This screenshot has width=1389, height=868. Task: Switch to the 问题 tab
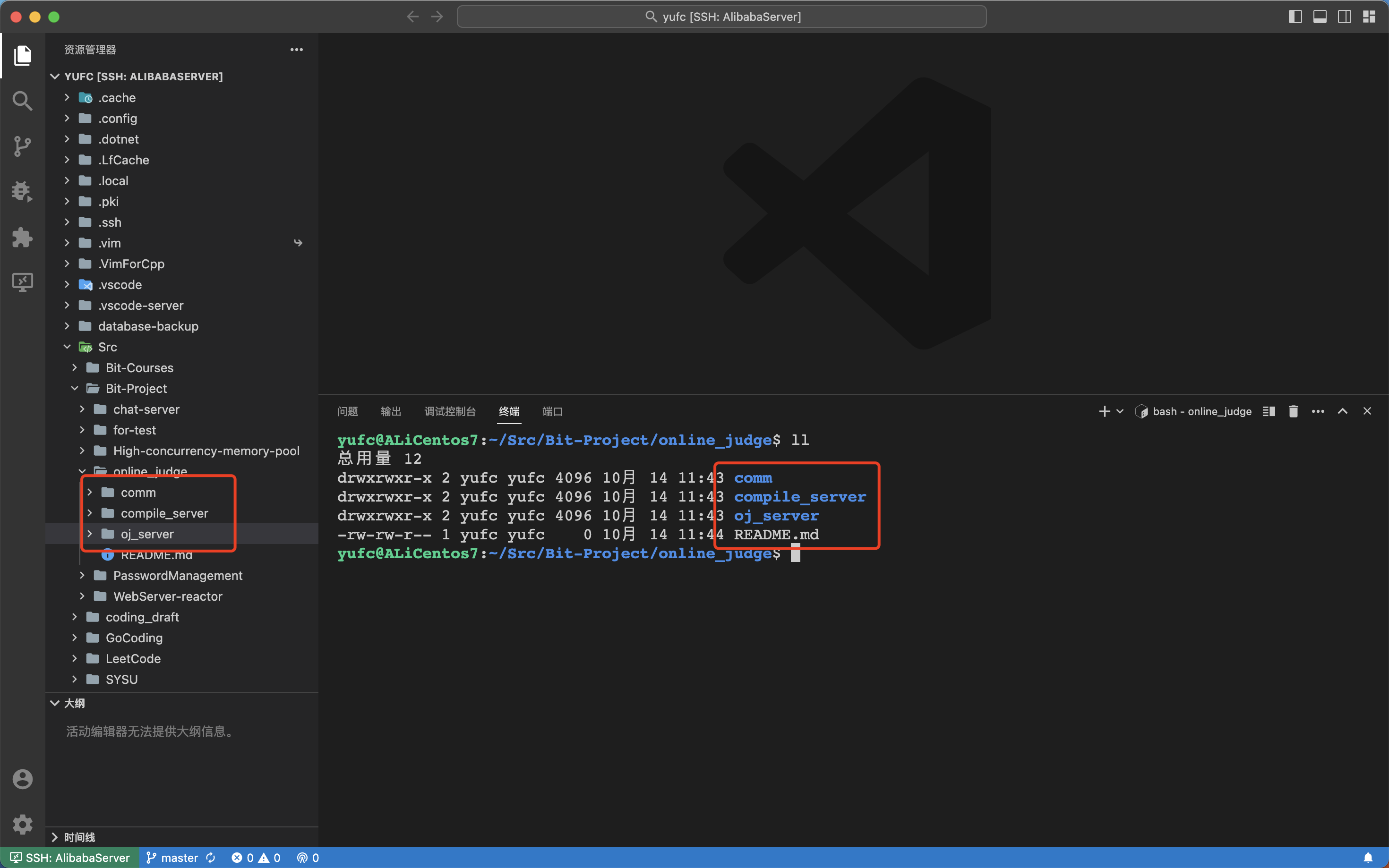pos(347,411)
